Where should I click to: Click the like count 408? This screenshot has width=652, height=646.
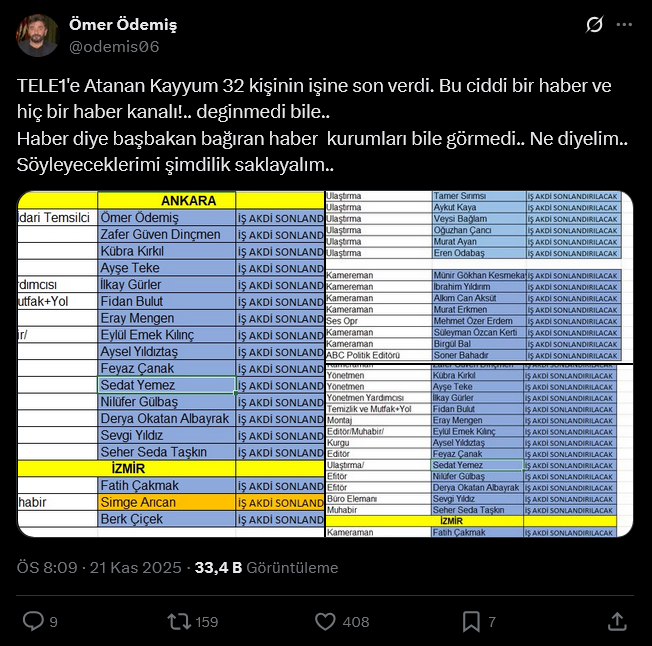pyautogui.click(x=355, y=622)
